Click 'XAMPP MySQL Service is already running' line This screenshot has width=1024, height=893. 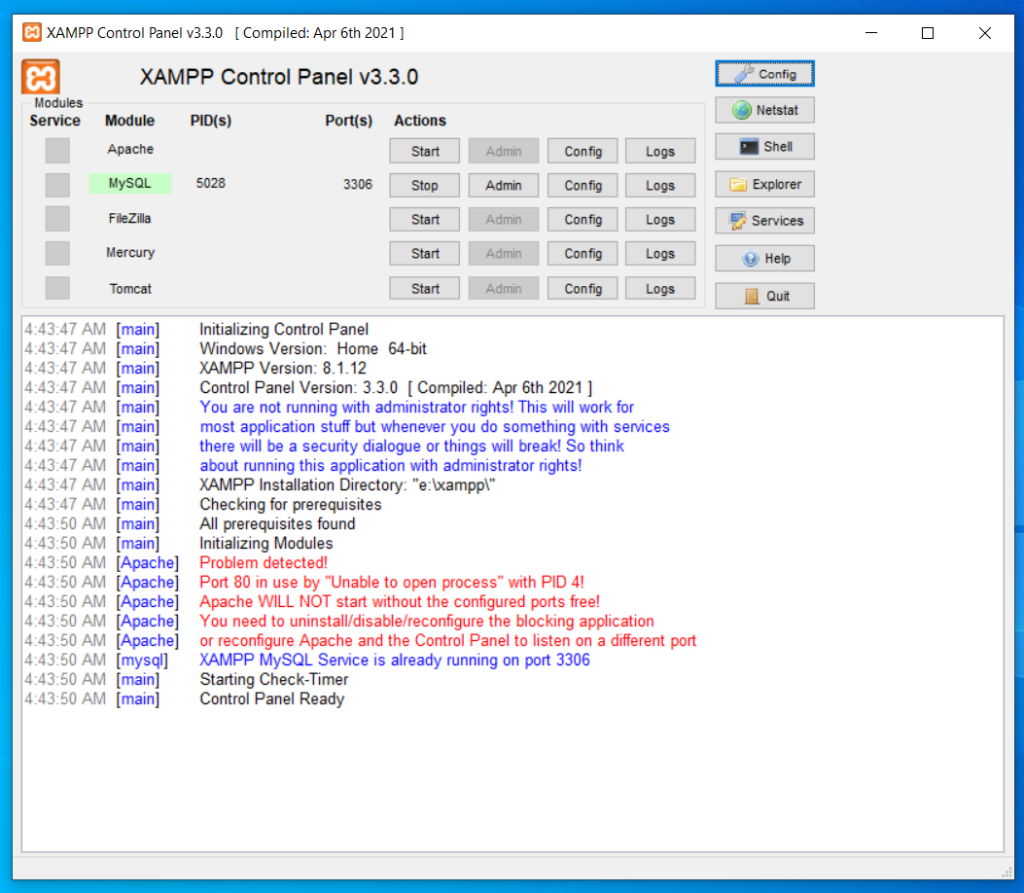point(394,660)
